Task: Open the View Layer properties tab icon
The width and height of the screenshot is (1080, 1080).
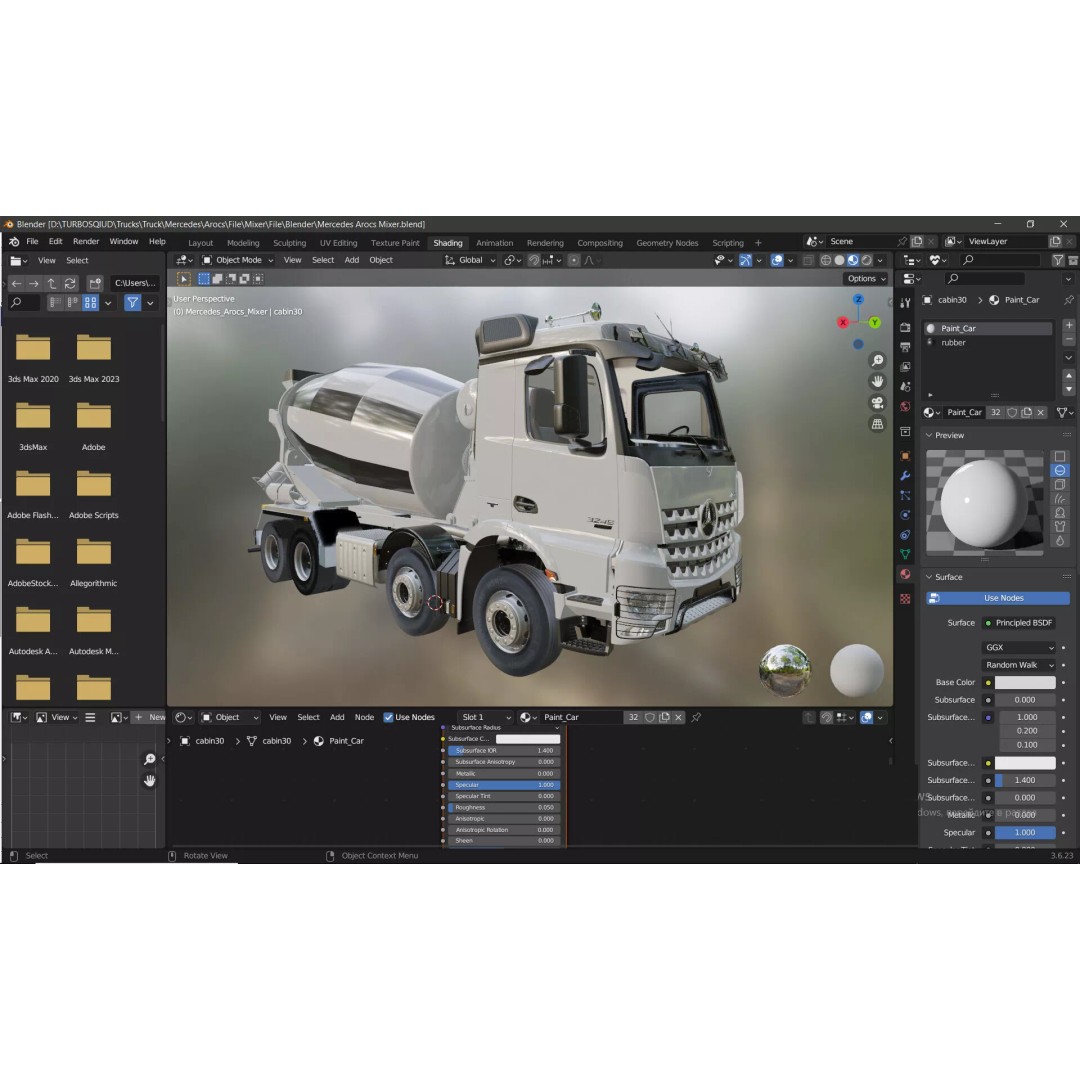Action: point(905,366)
